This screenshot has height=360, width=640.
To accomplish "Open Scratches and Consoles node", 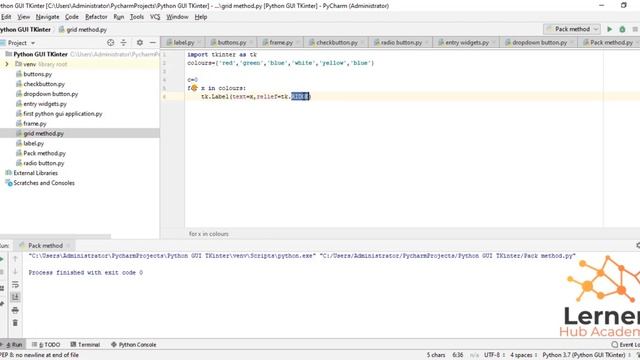I will click(x=44, y=183).
